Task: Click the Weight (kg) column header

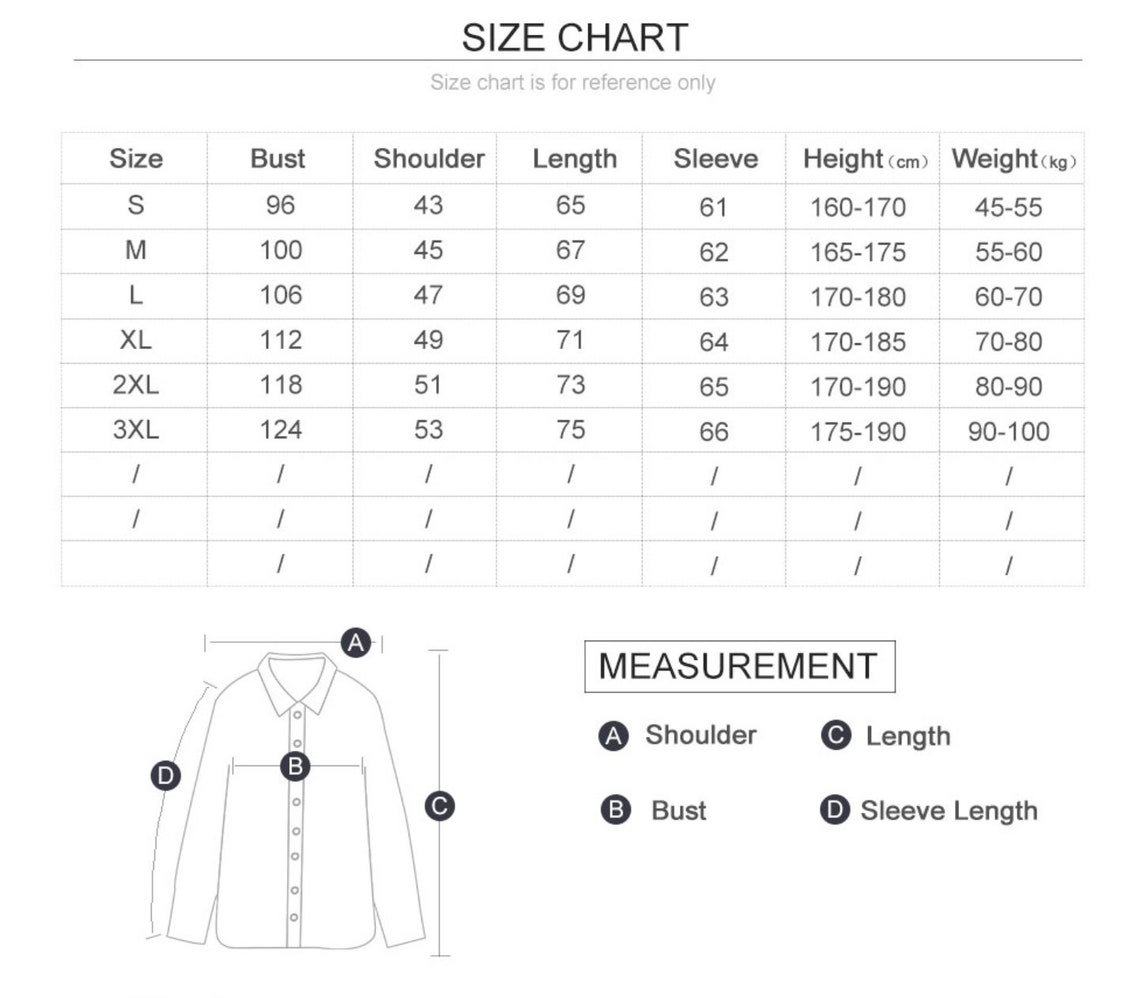Action: pos(1013,159)
